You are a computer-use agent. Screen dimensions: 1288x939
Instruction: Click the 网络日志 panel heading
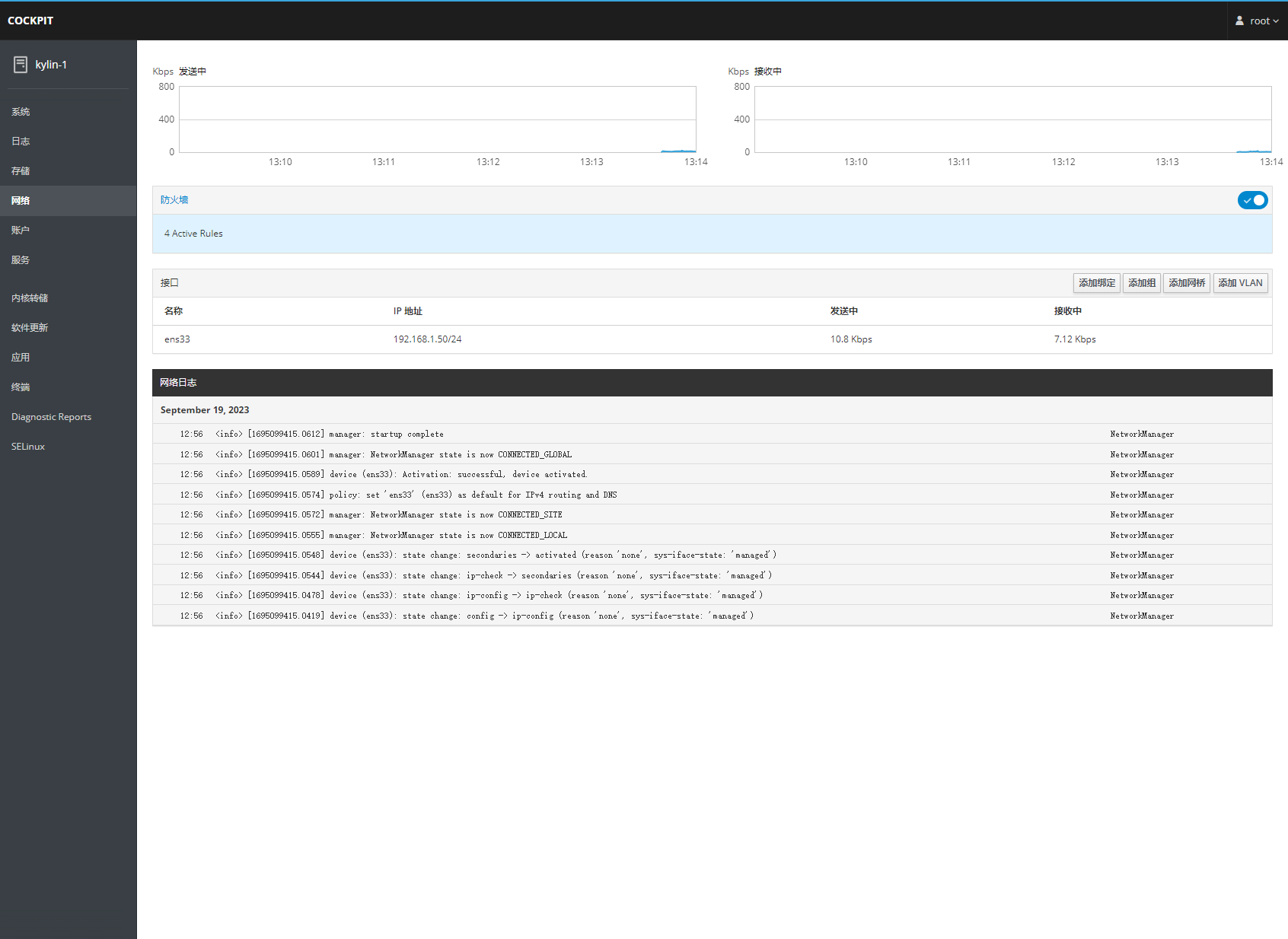click(x=178, y=383)
